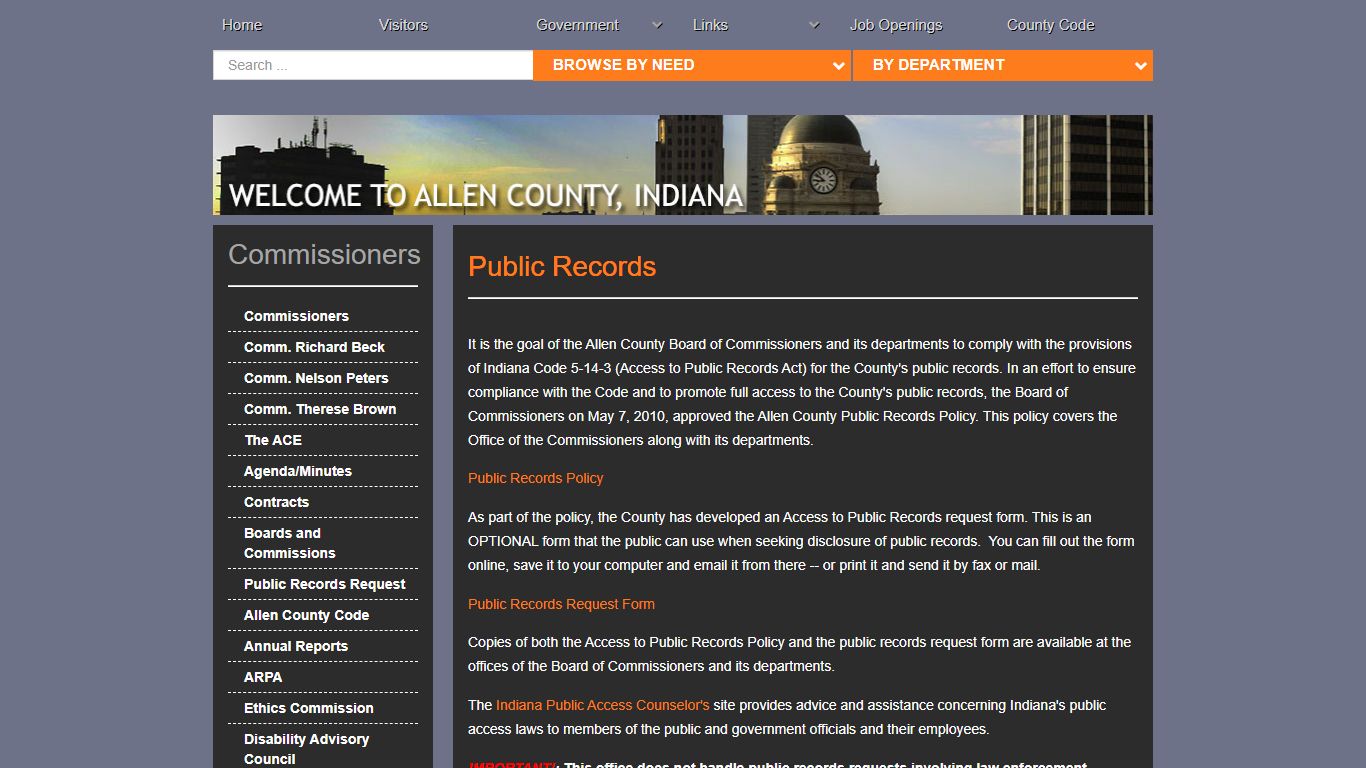Click the paragraph starting with 'As part of the policy'

(802, 541)
